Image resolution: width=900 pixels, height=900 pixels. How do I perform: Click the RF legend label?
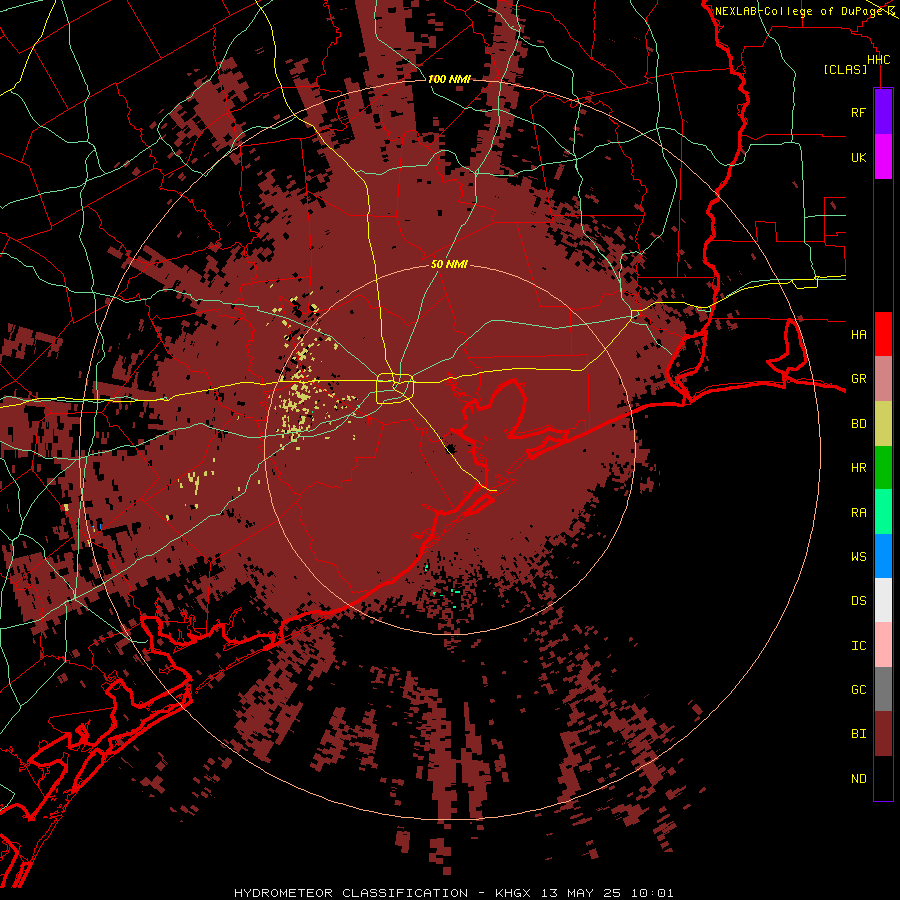858,112
